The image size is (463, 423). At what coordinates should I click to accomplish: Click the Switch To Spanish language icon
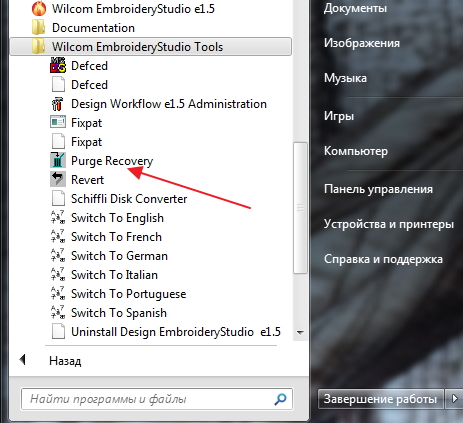(x=58, y=312)
